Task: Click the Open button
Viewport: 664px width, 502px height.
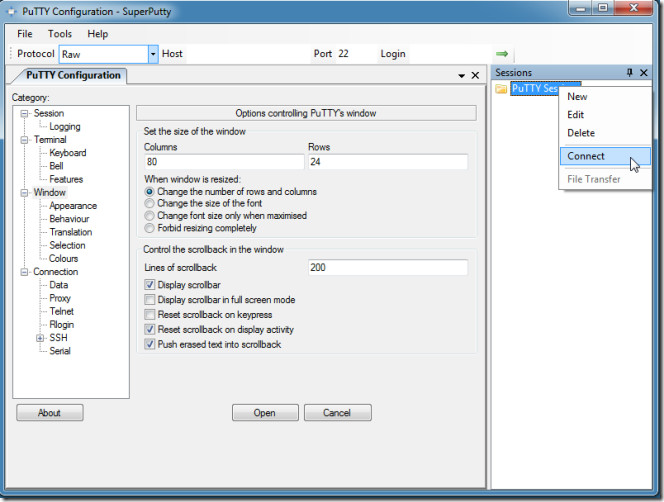Action: [265, 413]
